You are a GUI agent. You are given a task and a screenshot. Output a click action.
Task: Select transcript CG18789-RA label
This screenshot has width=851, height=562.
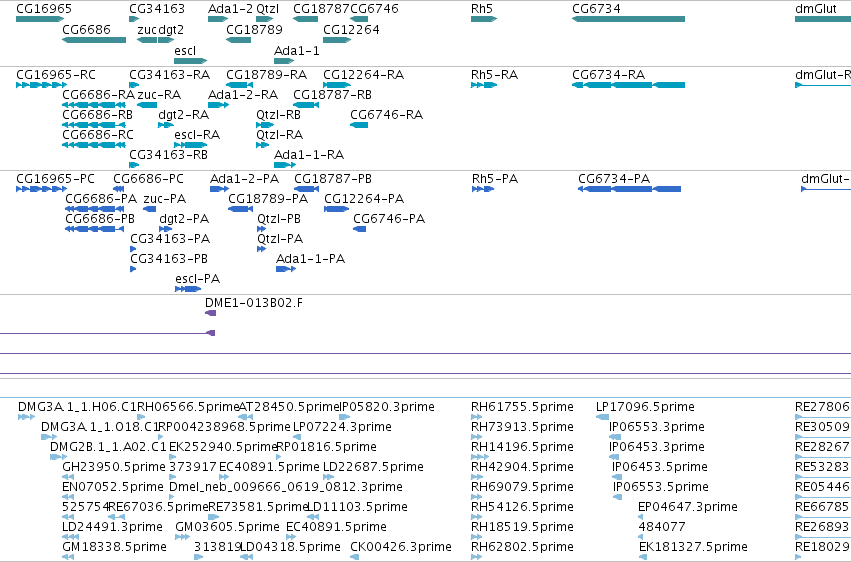pyautogui.click(x=266, y=74)
